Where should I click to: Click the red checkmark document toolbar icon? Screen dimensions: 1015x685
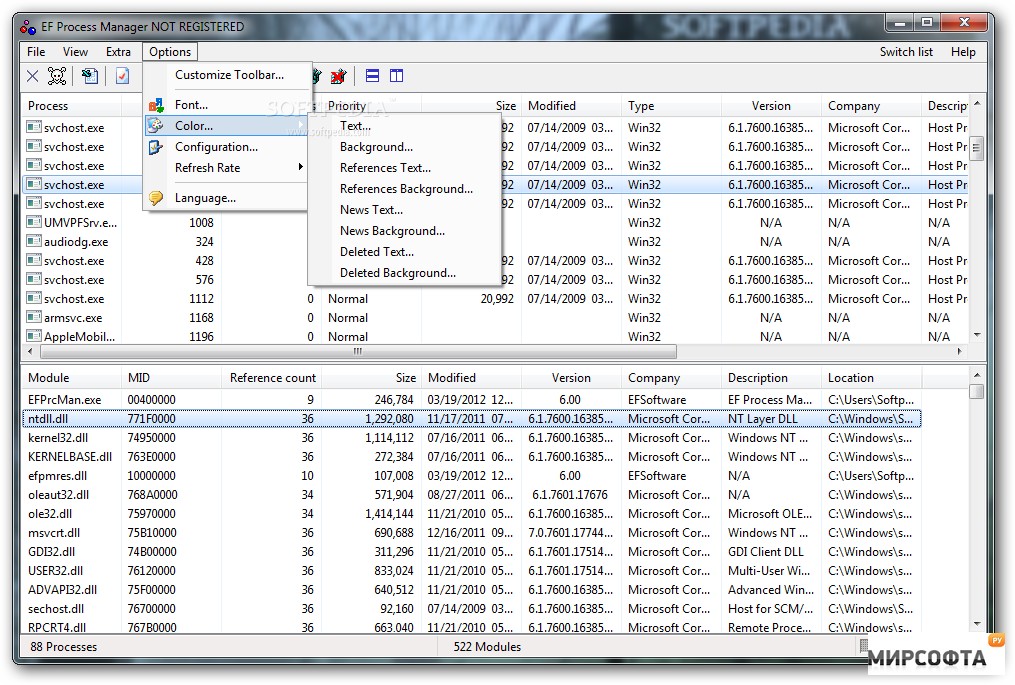122,76
